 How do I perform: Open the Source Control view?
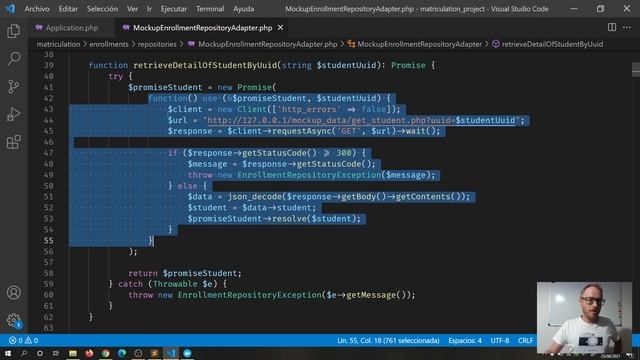(x=13, y=87)
